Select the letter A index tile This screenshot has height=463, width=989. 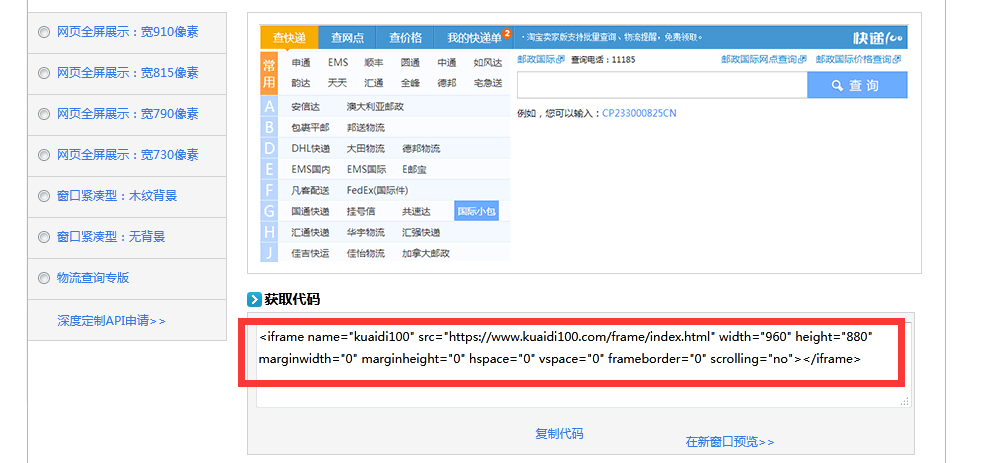coord(268,106)
